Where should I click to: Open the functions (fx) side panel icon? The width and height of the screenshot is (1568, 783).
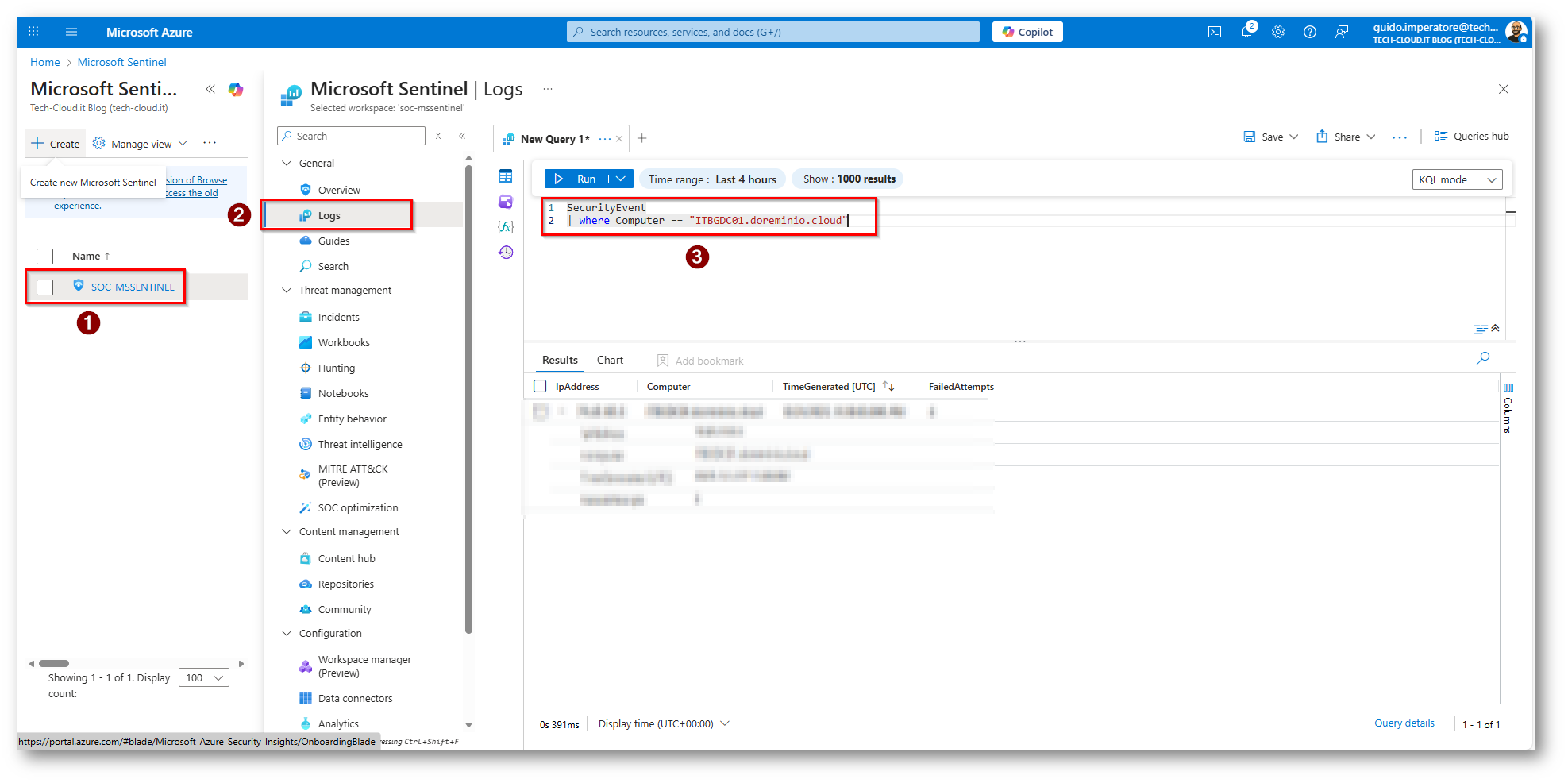click(506, 227)
